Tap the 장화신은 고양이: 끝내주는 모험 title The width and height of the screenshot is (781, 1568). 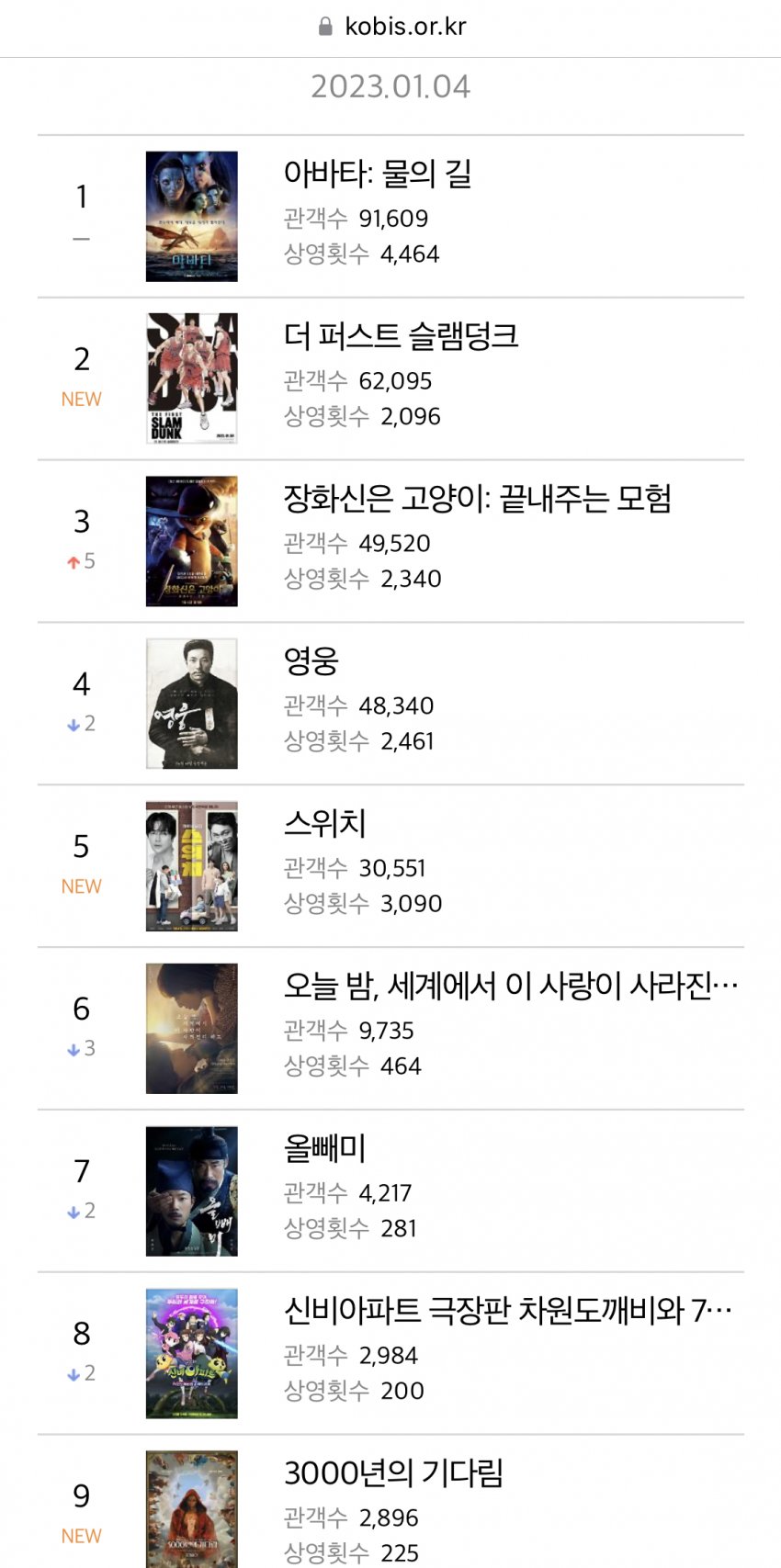(477, 499)
